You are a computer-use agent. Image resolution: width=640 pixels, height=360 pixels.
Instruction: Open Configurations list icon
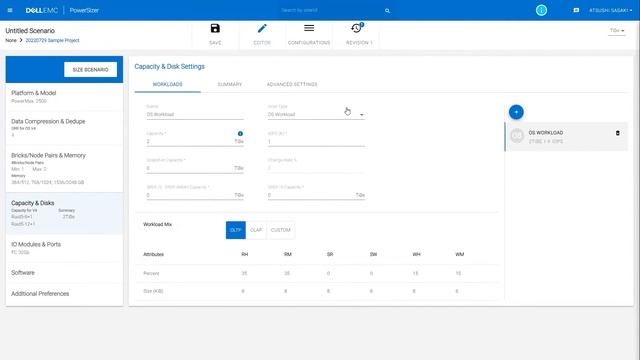click(309, 28)
